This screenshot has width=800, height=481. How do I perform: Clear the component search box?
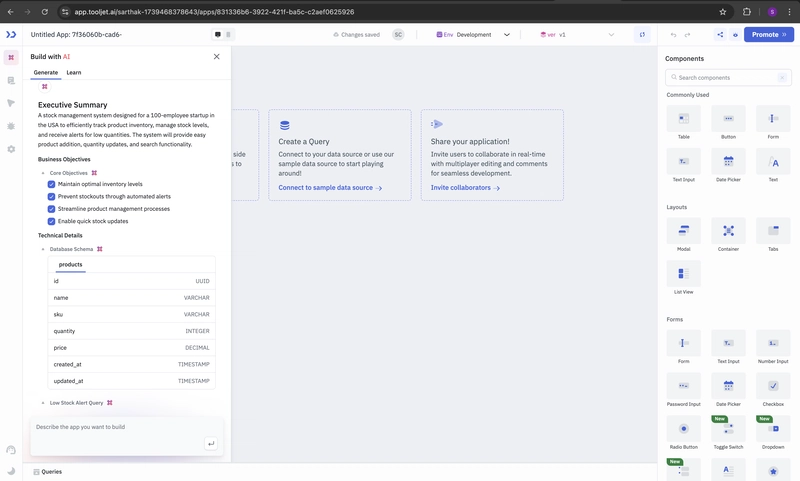(x=782, y=78)
